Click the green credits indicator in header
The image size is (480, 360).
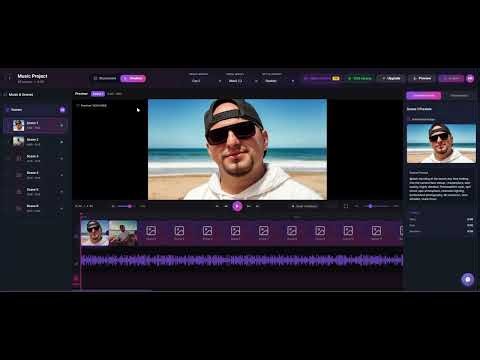[x=360, y=78]
